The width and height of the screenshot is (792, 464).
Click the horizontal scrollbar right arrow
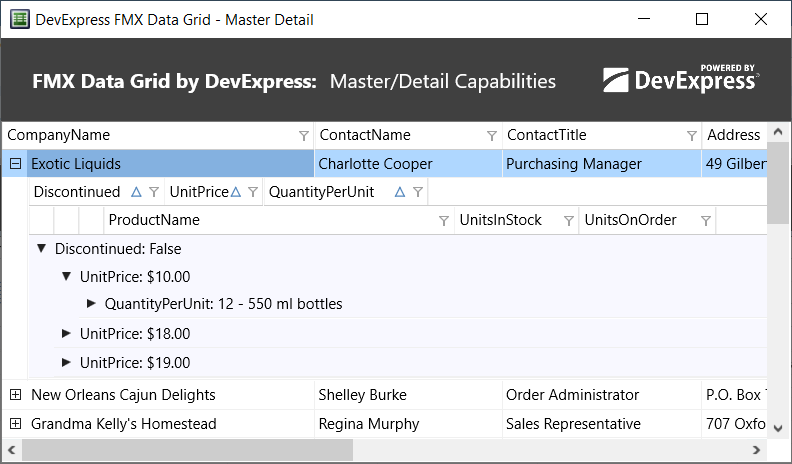(x=756, y=449)
